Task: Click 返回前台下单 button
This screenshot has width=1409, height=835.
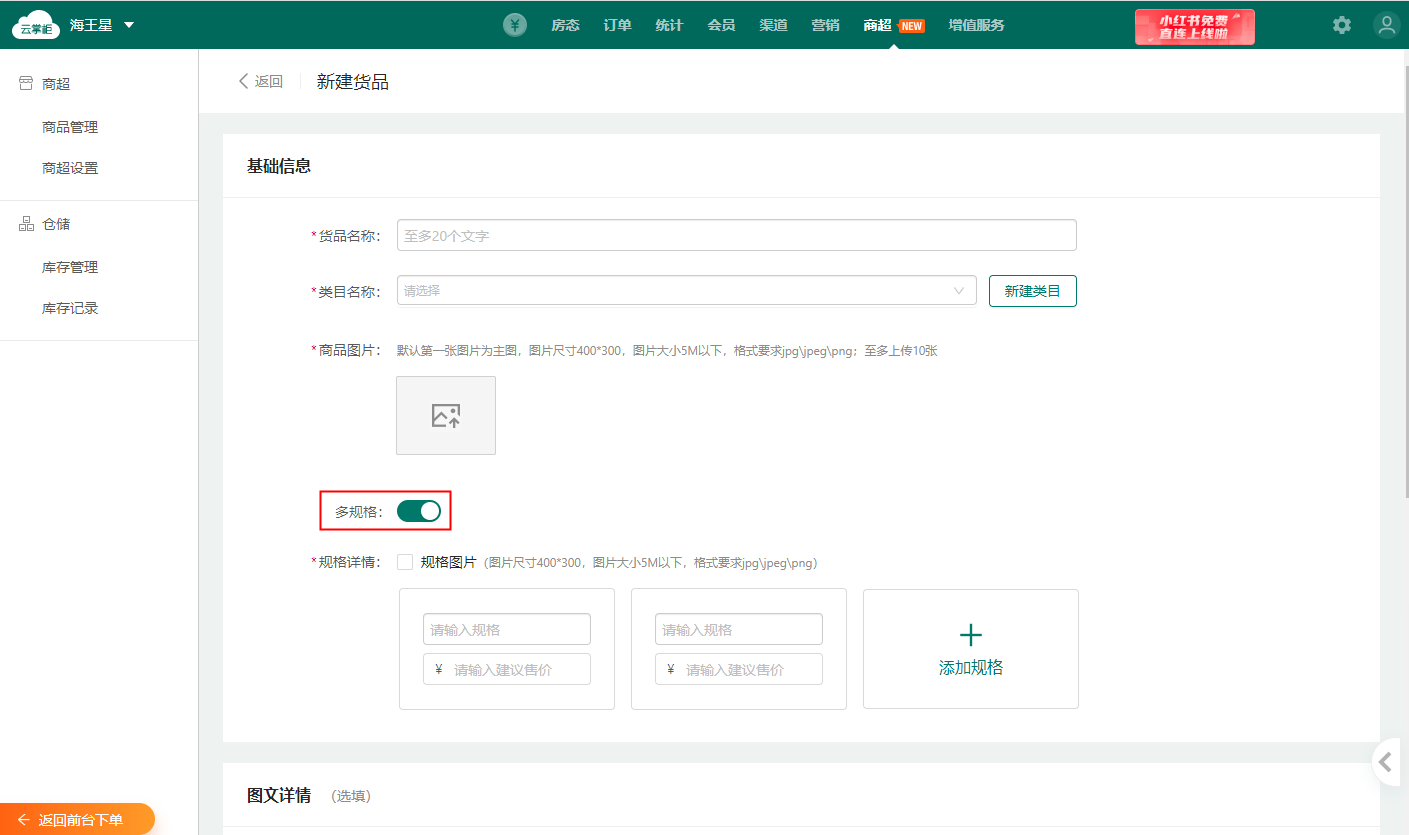Action: point(78,819)
